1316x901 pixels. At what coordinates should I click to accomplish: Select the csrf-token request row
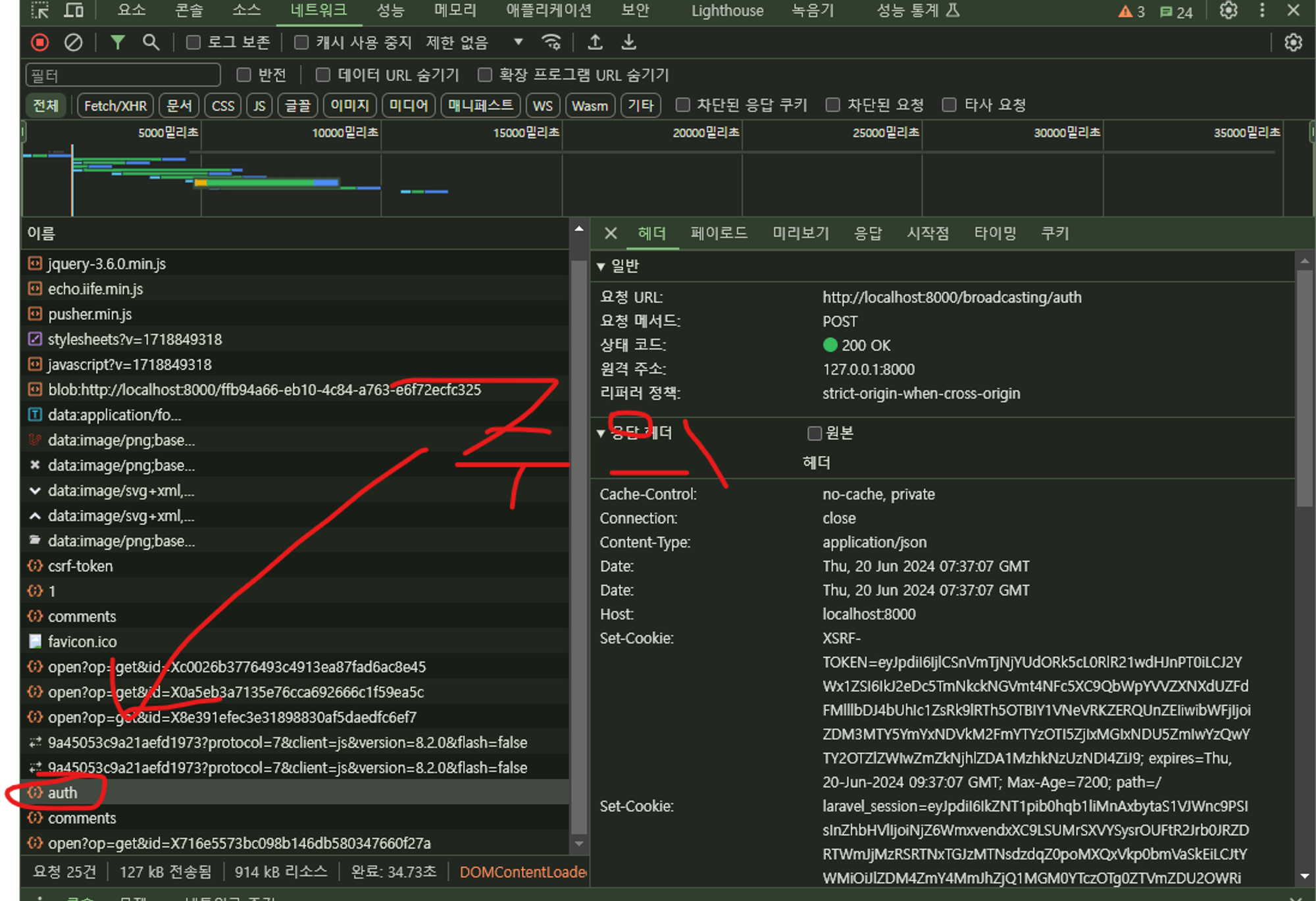(x=80, y=566)
